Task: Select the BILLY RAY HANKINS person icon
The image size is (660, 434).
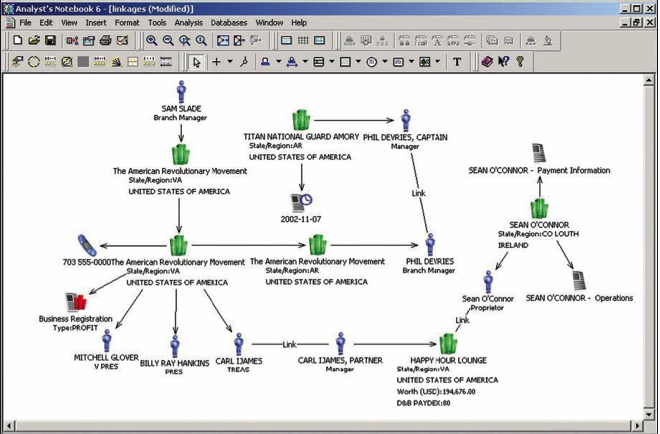Action: (x=175, y=346)
